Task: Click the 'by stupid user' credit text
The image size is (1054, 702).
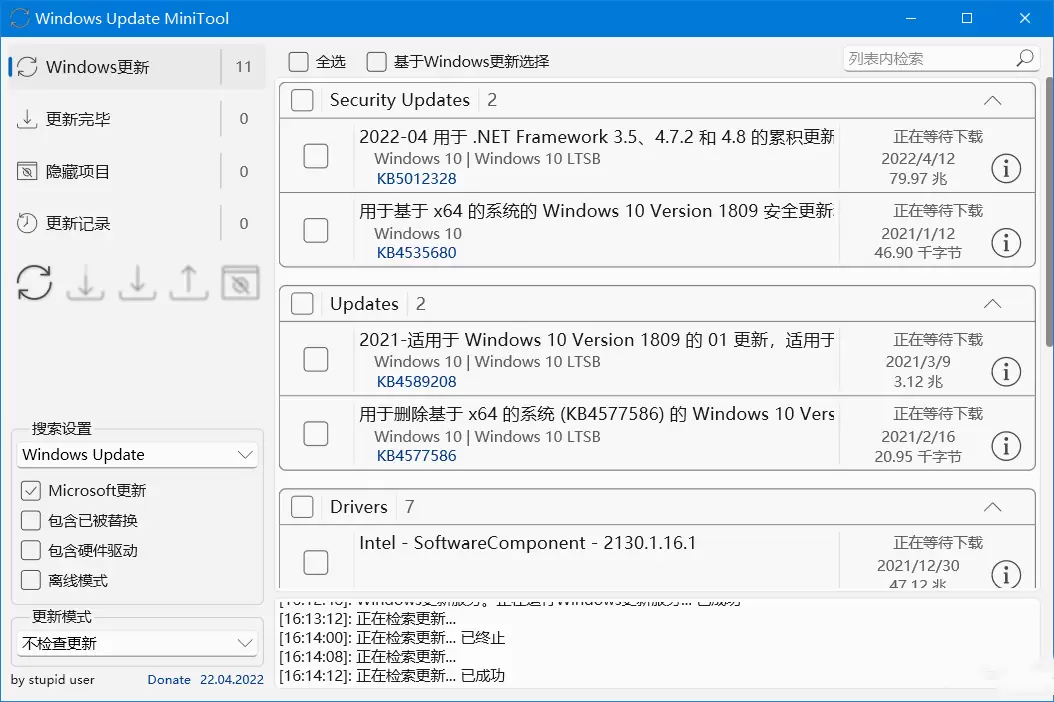Action: (52, 680)
